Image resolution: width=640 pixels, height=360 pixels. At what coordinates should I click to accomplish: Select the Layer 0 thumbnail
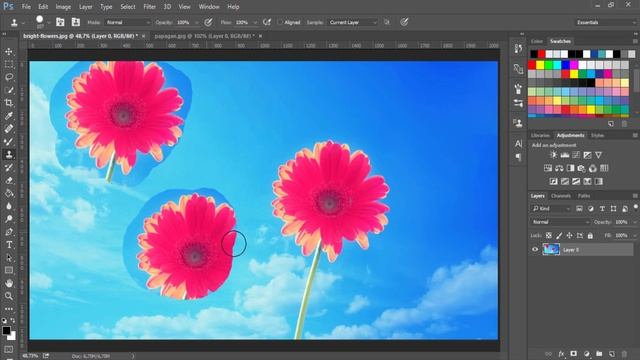551,249
